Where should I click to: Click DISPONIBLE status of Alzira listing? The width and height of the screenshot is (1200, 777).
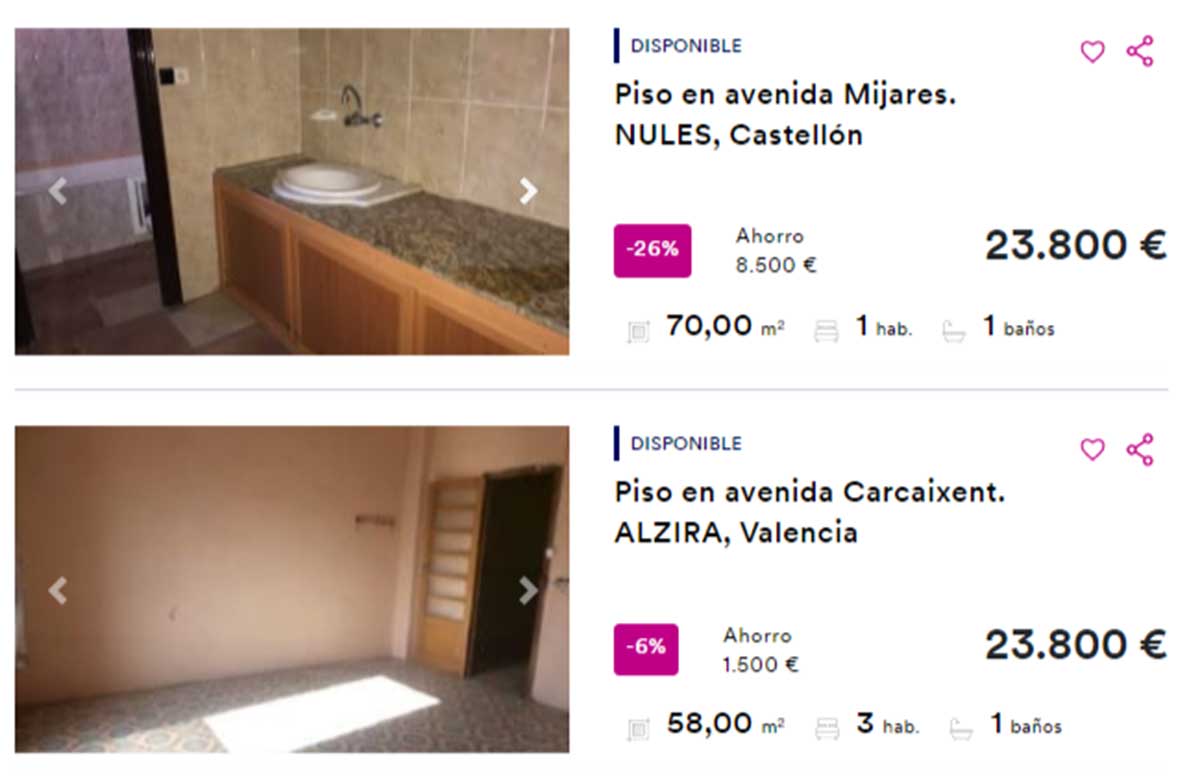coord(686,443)
